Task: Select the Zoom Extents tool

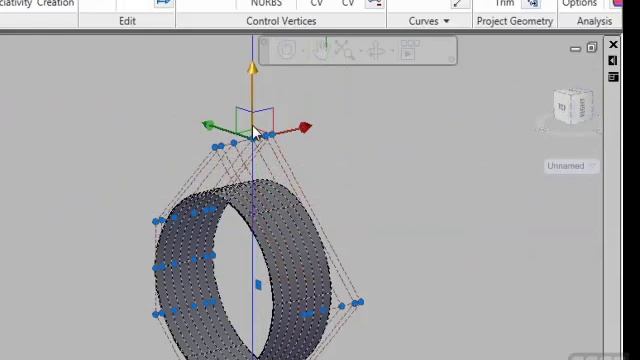Action: 344,50
